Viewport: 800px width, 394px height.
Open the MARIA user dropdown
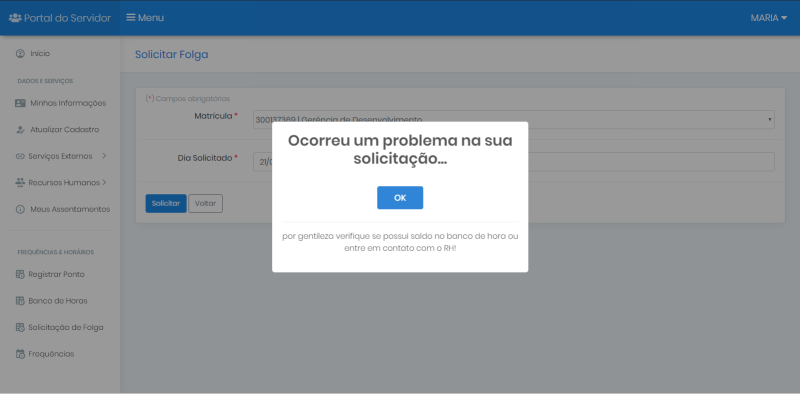click(x=768, y=18)
